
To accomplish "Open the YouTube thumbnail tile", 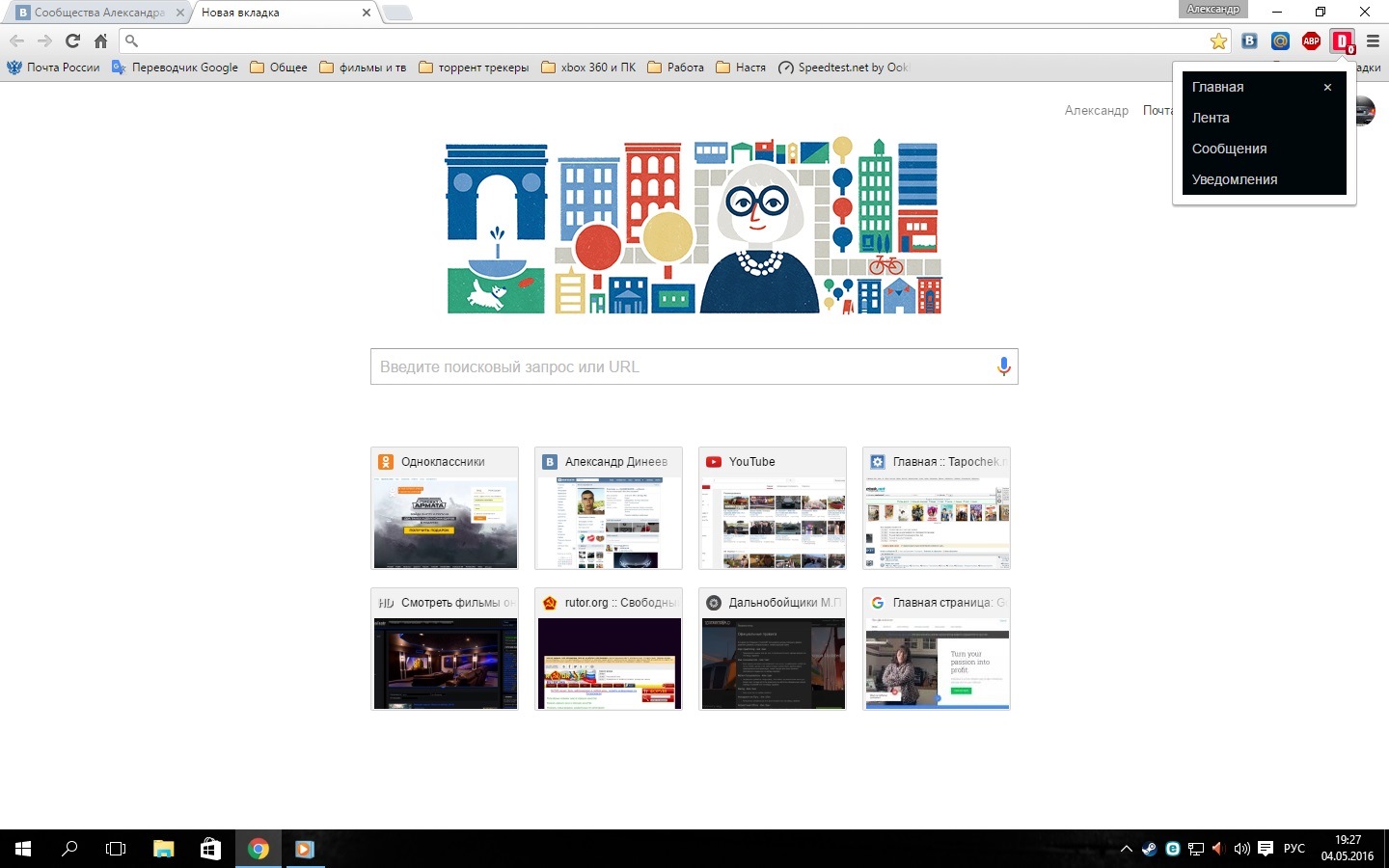I will [772, 508].
